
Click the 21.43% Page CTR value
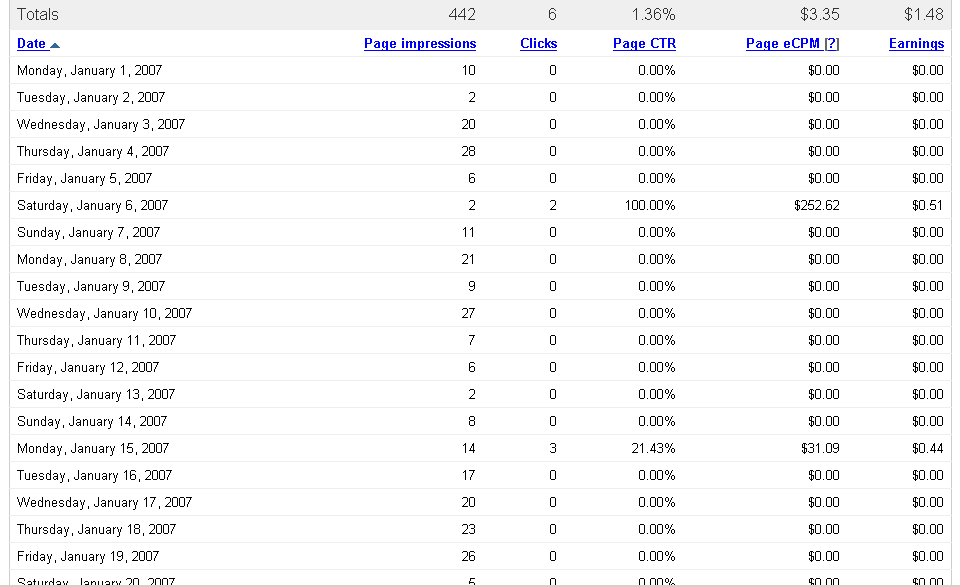(653, 449)
